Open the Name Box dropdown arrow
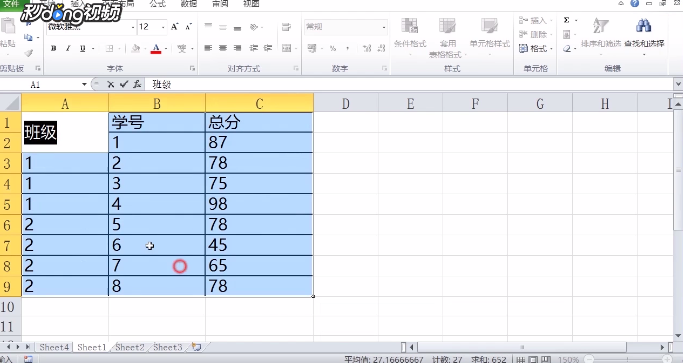 [x=84, y=84]
